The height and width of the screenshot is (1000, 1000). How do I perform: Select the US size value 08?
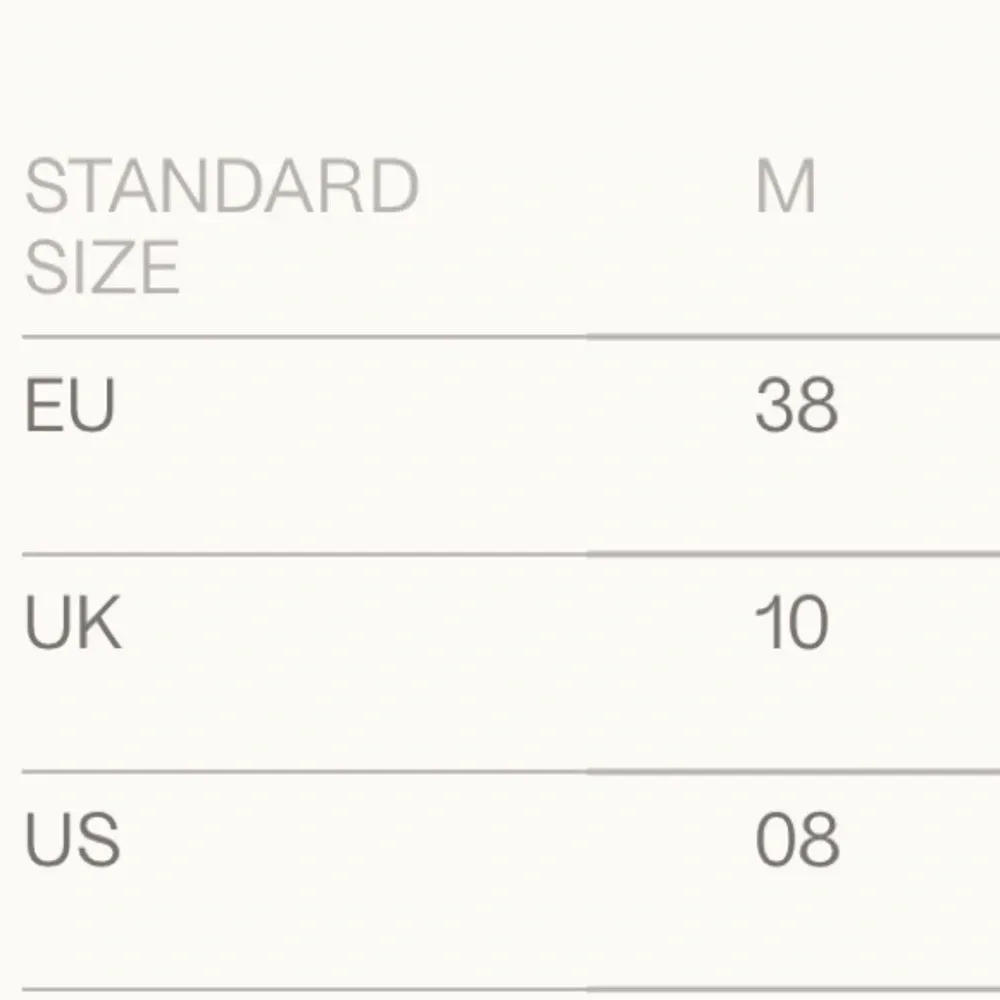tap(796, 839)
